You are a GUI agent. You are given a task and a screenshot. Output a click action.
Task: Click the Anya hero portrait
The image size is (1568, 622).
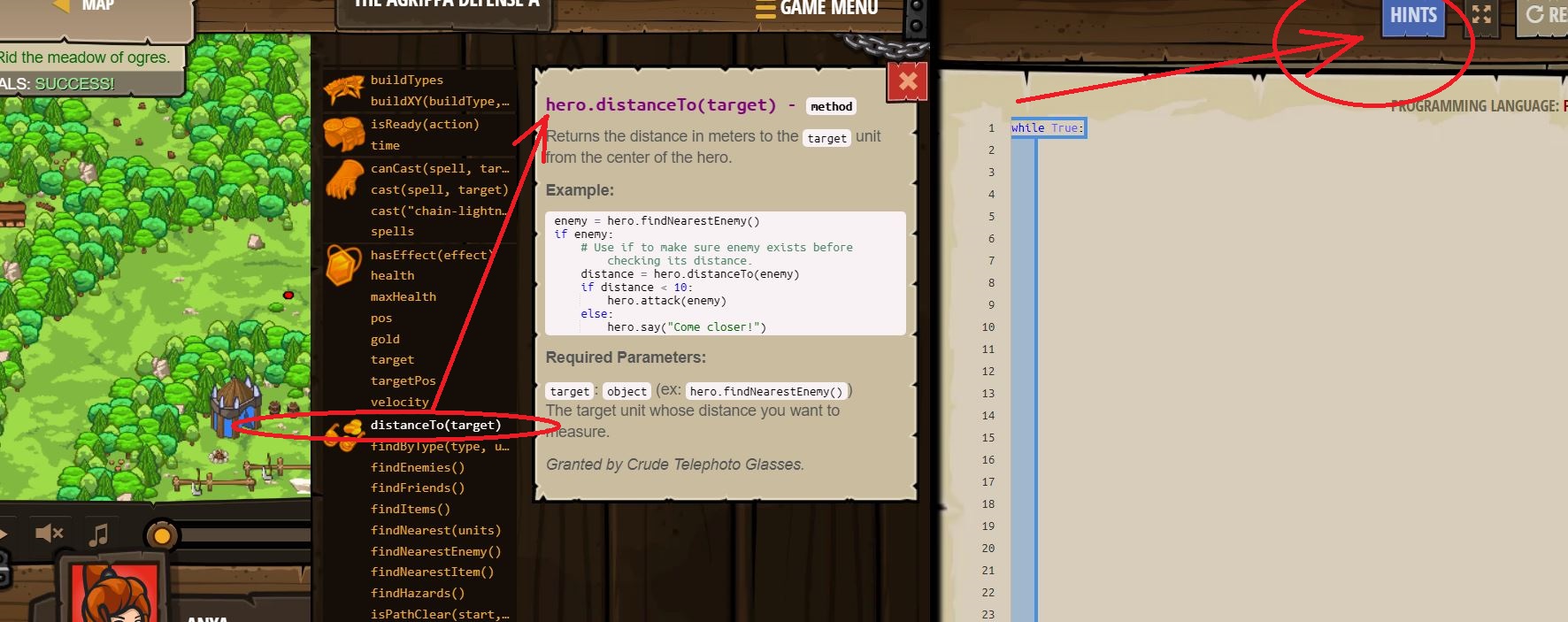(x=113, y=593)
